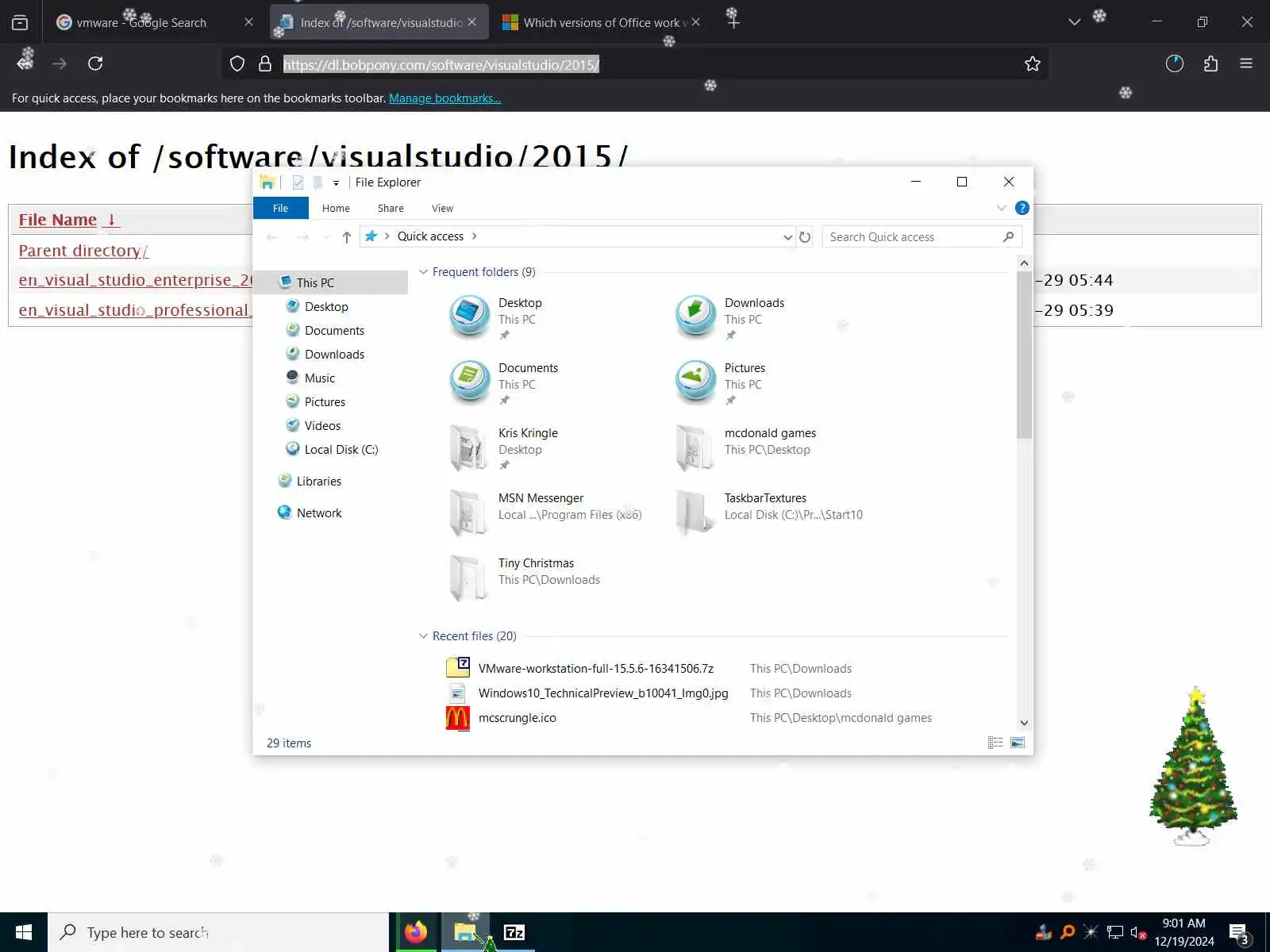Switch to large thumbnails view in status bar
The height and width of the screenshot is (952, 1270).
point(1018,743)
